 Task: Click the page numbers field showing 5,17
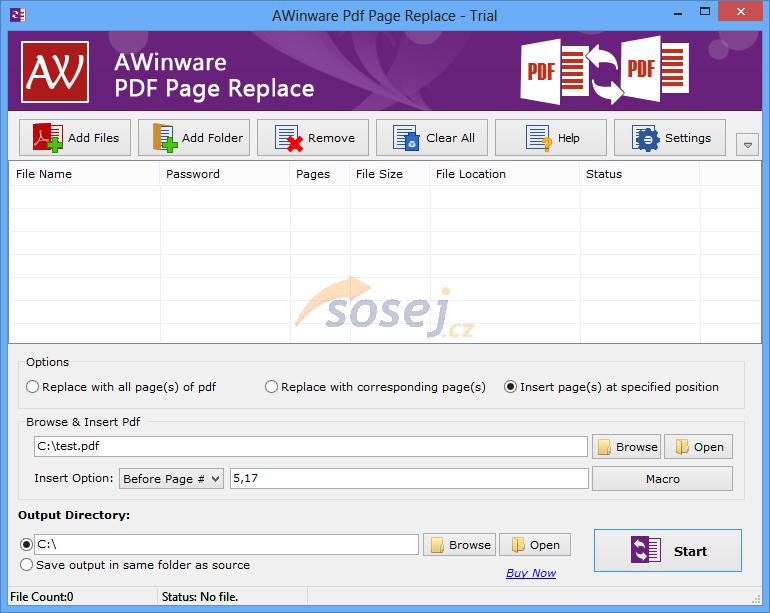pos(409,478)
